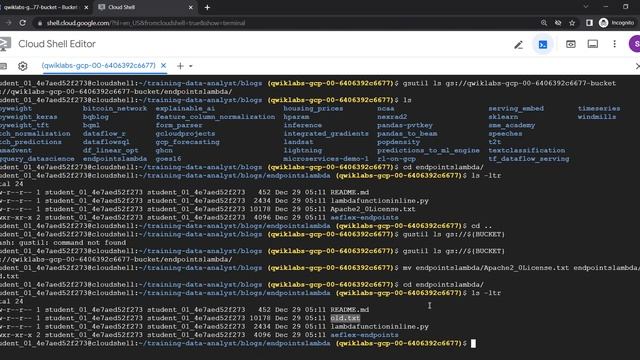This screenshot has width=640, height=360.
Task: Click the Incognito profile indicator
Action: click(x=616, y=23)
